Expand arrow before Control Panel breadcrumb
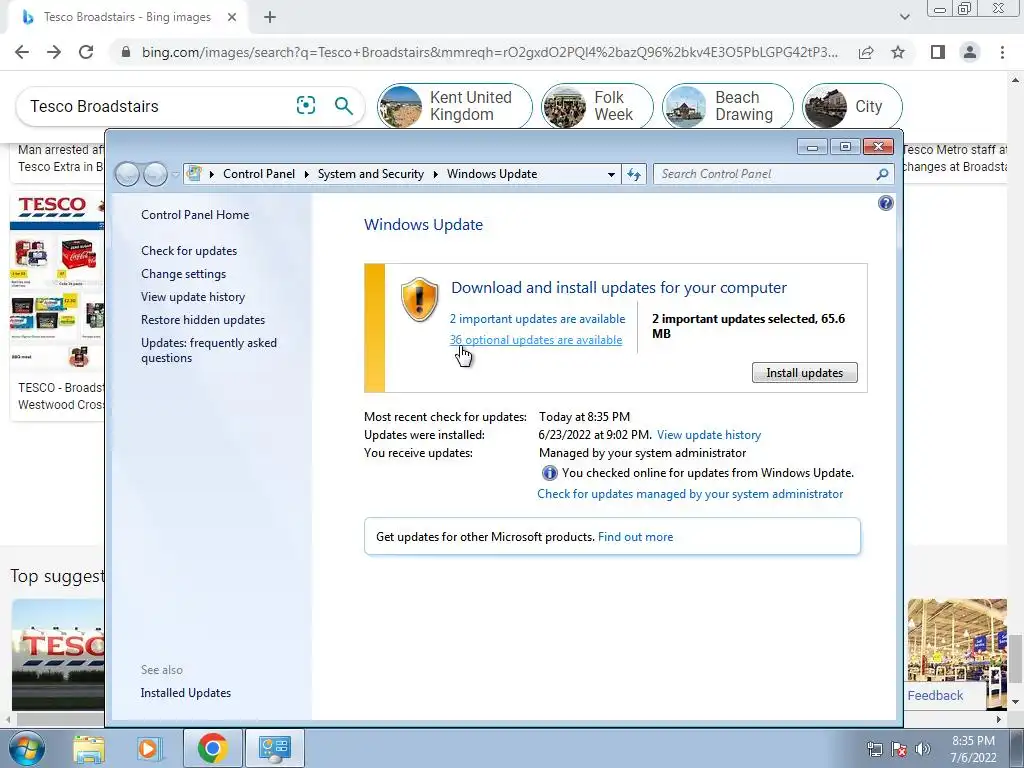This screenshot has height=768, width=1024. (x=212, y=174)
